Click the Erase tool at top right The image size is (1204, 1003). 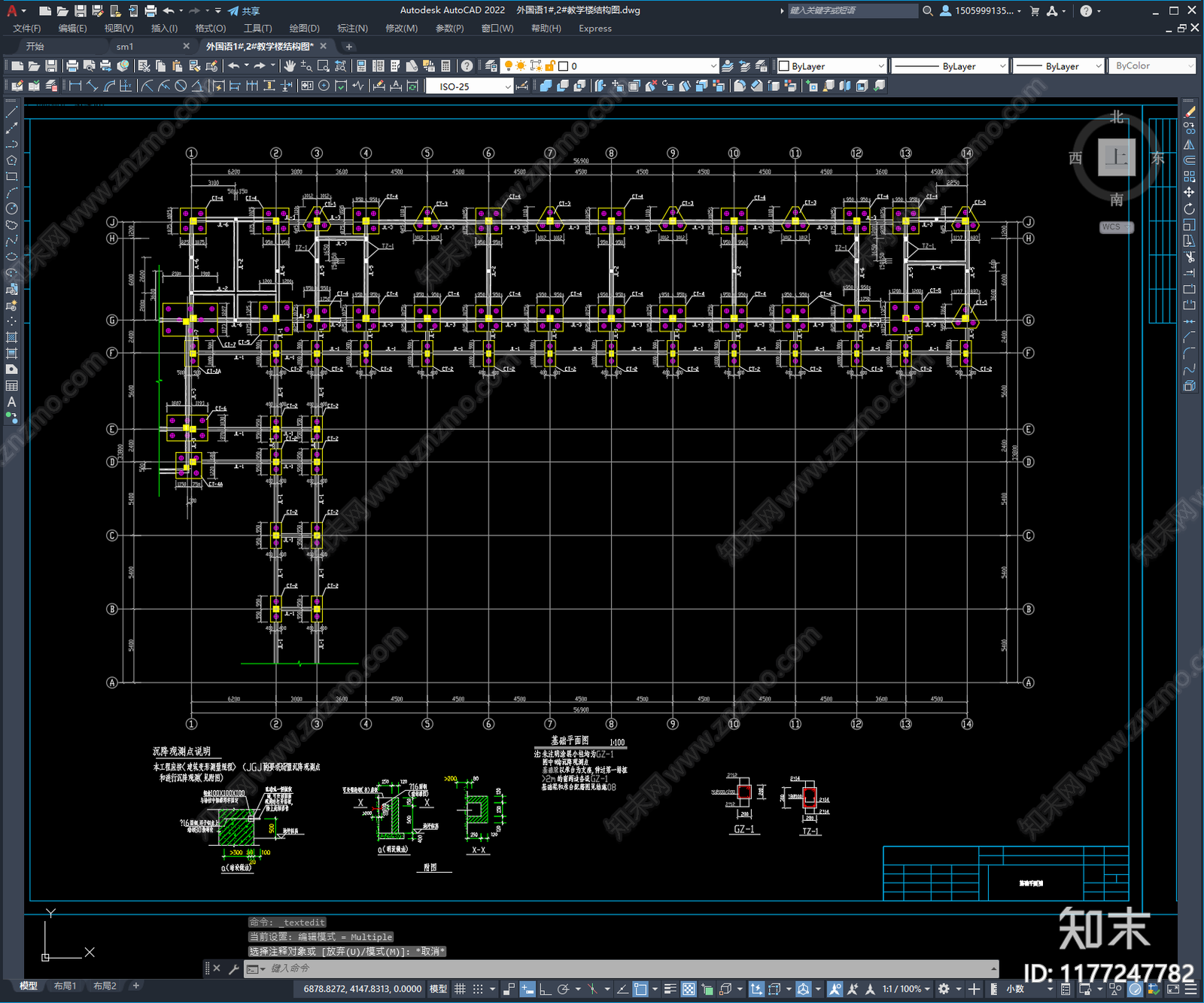(x=1189, y=111)
